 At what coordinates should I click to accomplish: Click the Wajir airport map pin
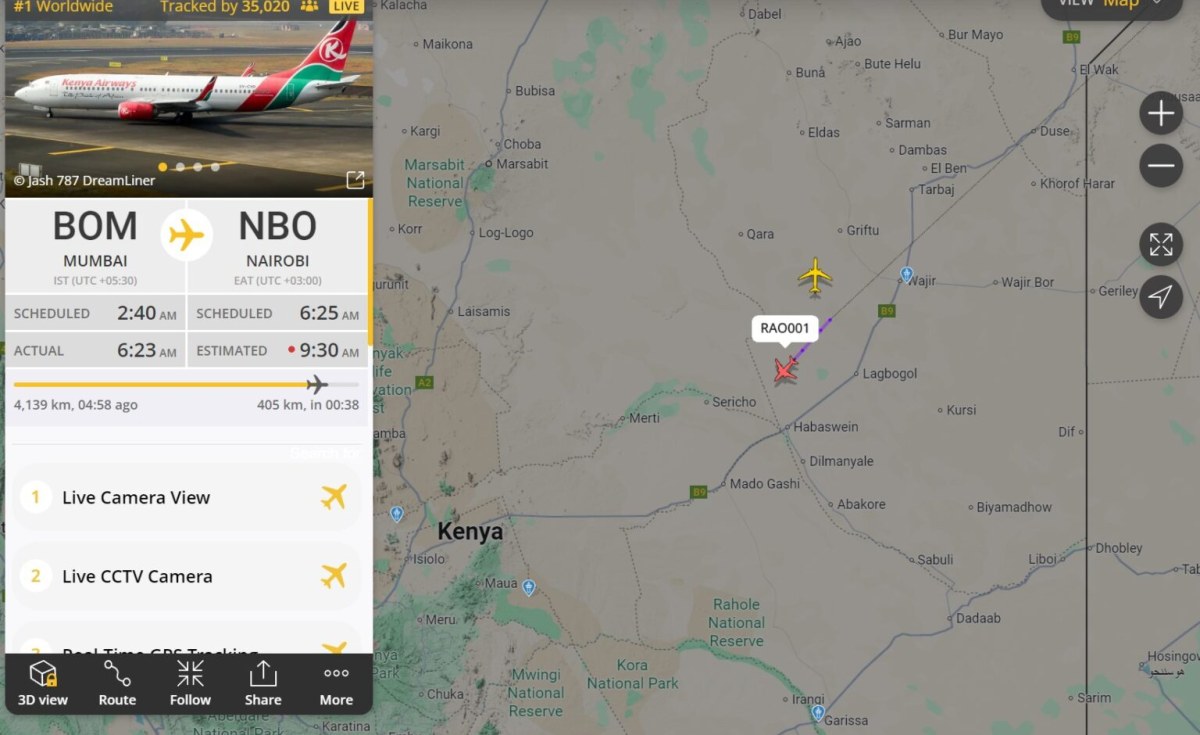906,274
